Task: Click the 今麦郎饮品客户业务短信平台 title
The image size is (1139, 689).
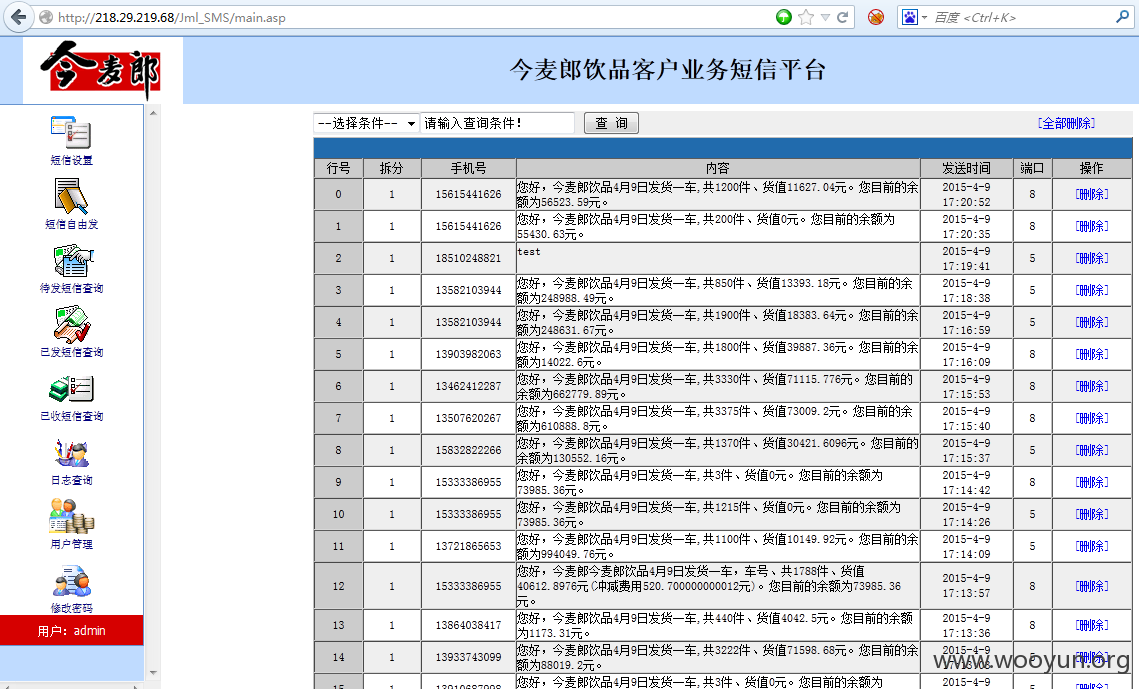Action: [668, 70]
